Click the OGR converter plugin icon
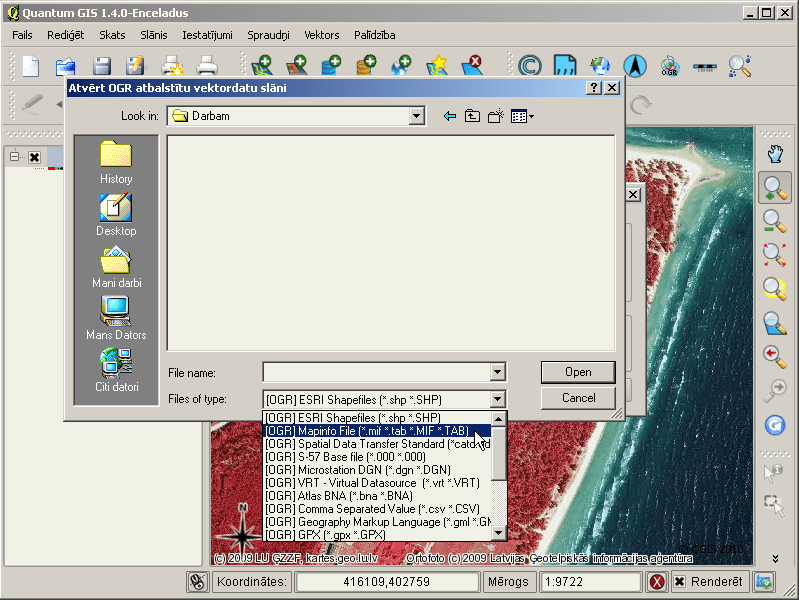Viewport: 799px width, 600px height. pos(670,66)
